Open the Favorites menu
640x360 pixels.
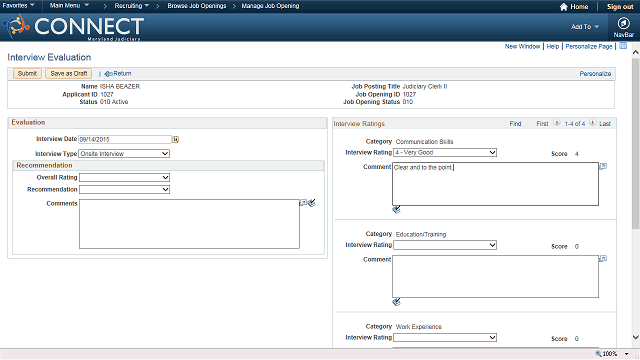(x=18, y=6)
